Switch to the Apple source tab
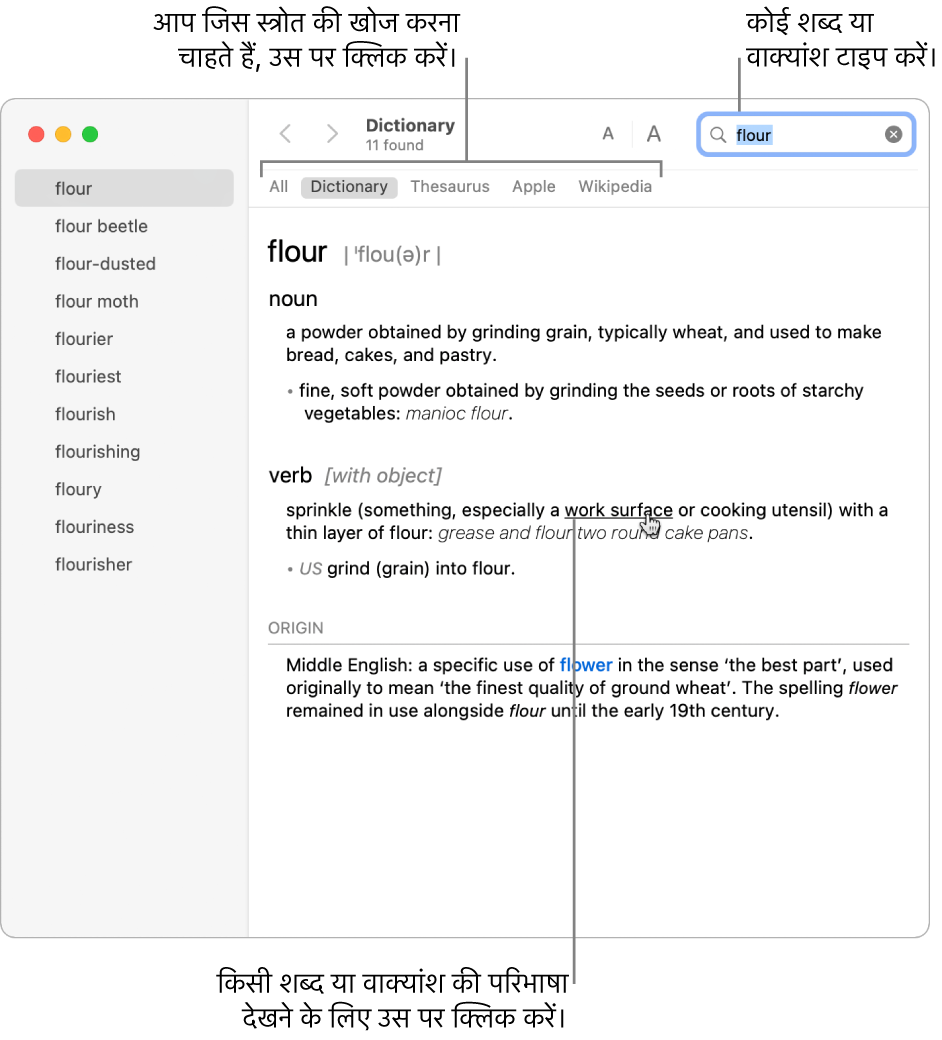942x1040 pixels. (533, 187)
